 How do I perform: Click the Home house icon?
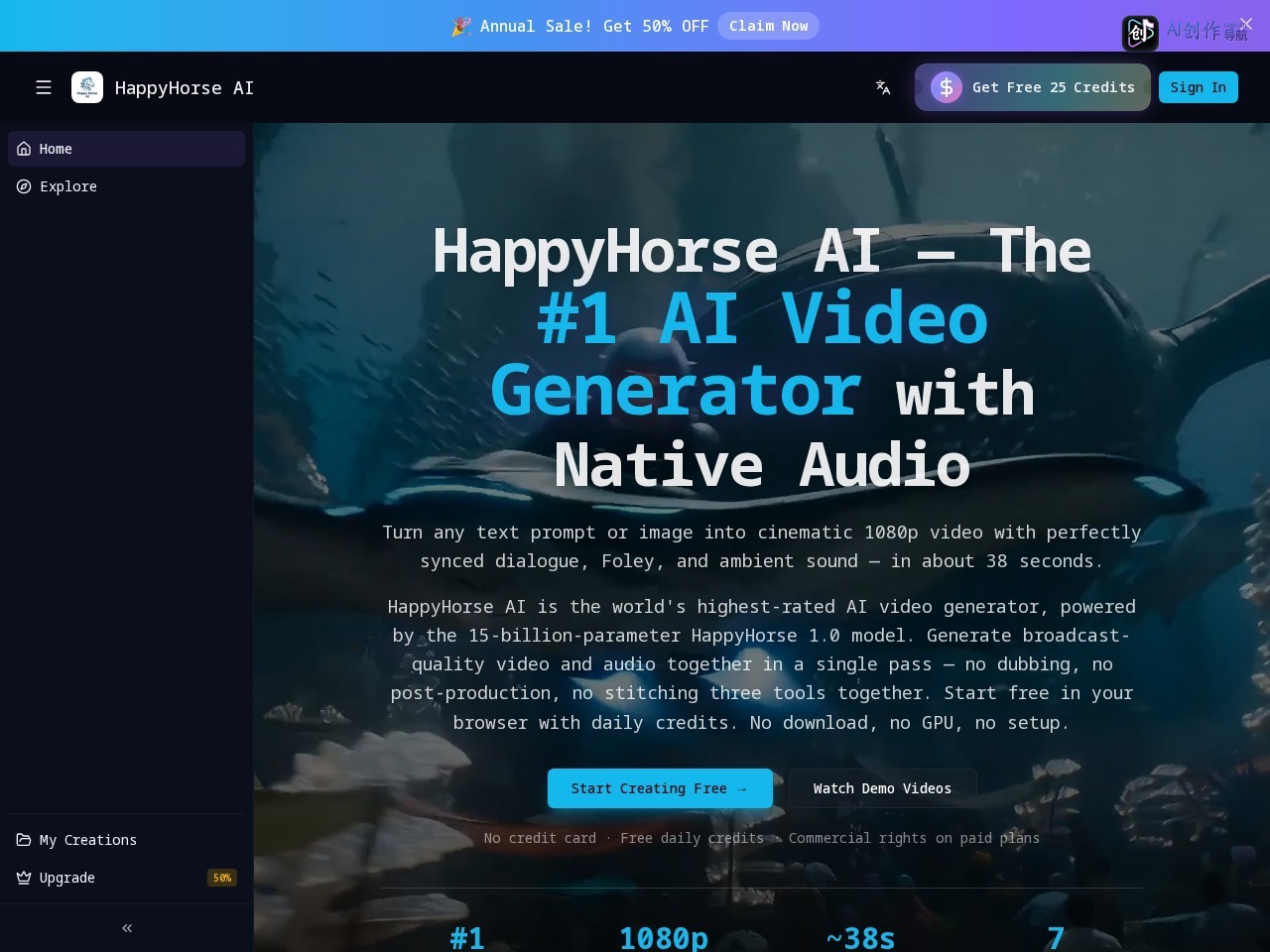pos(24,149)
